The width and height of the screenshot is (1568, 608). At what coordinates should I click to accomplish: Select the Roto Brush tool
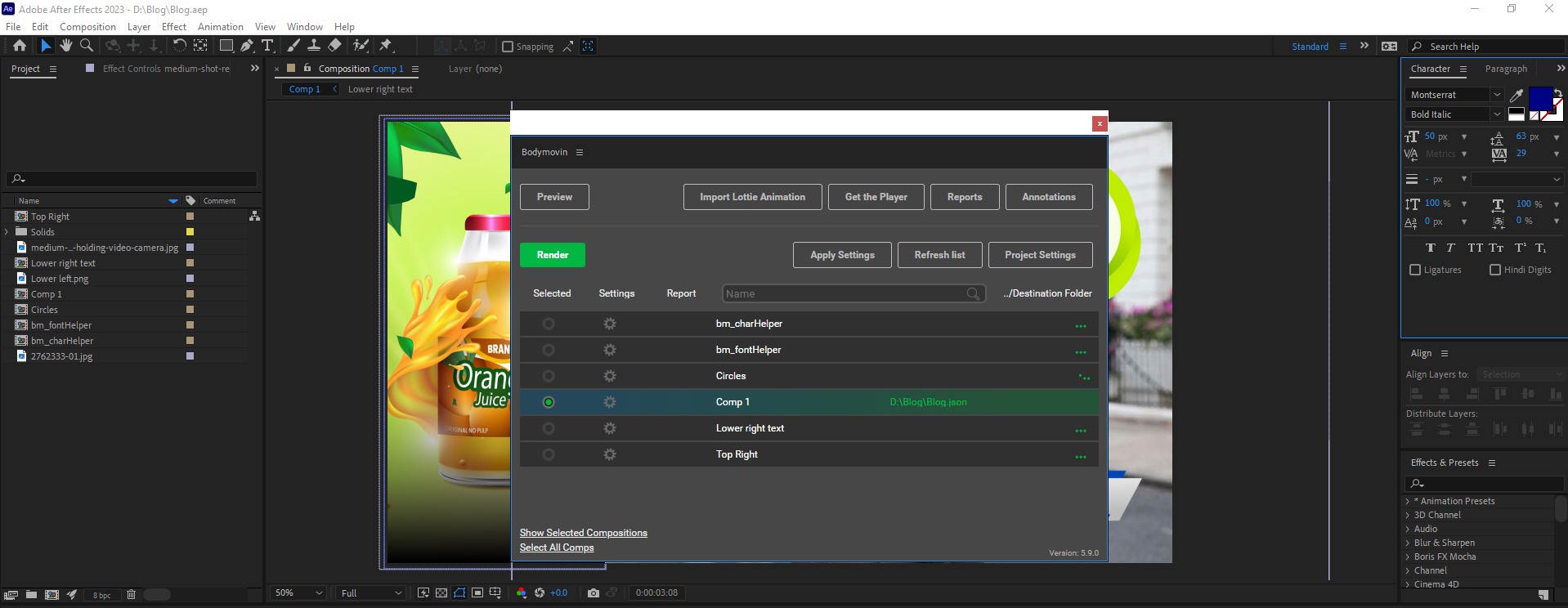[361, 46]
